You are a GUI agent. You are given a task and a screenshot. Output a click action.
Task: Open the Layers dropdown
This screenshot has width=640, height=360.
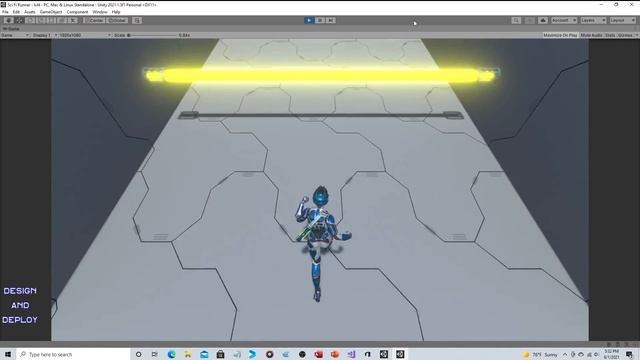[x=593, y=20]
